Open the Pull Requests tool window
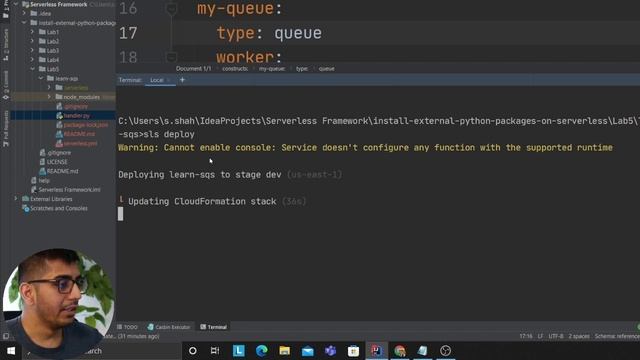 tap(6, 129)
